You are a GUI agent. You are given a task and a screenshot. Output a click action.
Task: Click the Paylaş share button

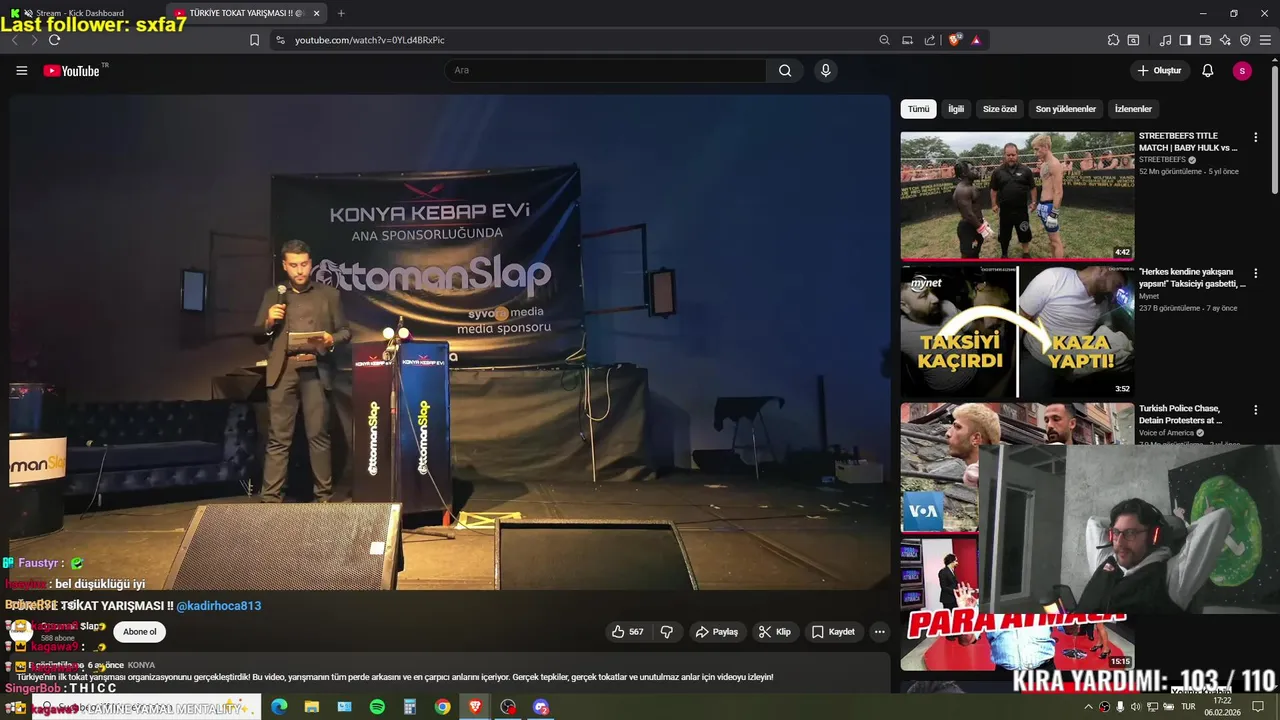717,632
